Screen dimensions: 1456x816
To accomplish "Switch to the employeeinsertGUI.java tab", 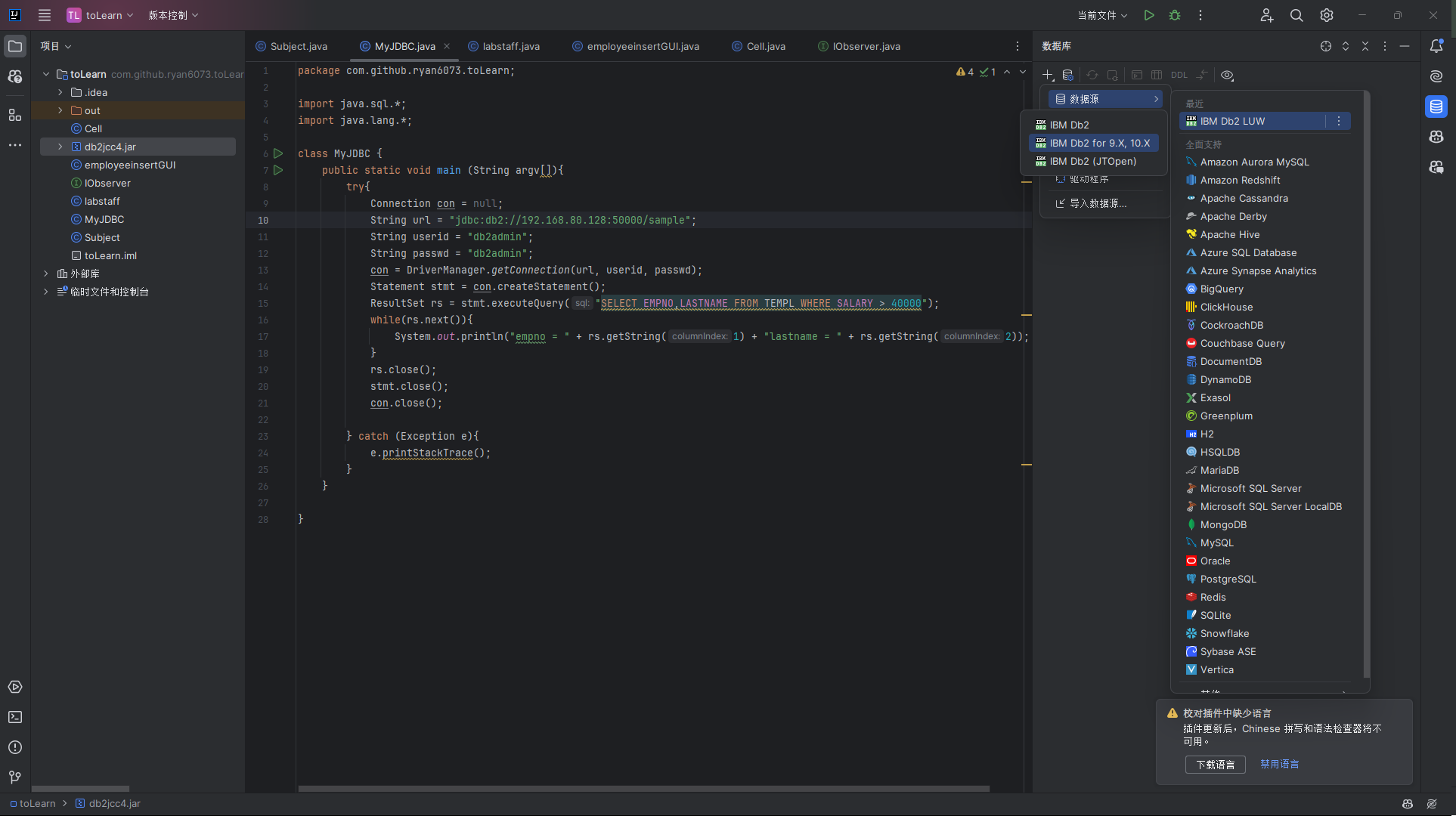I will (636, 46).
